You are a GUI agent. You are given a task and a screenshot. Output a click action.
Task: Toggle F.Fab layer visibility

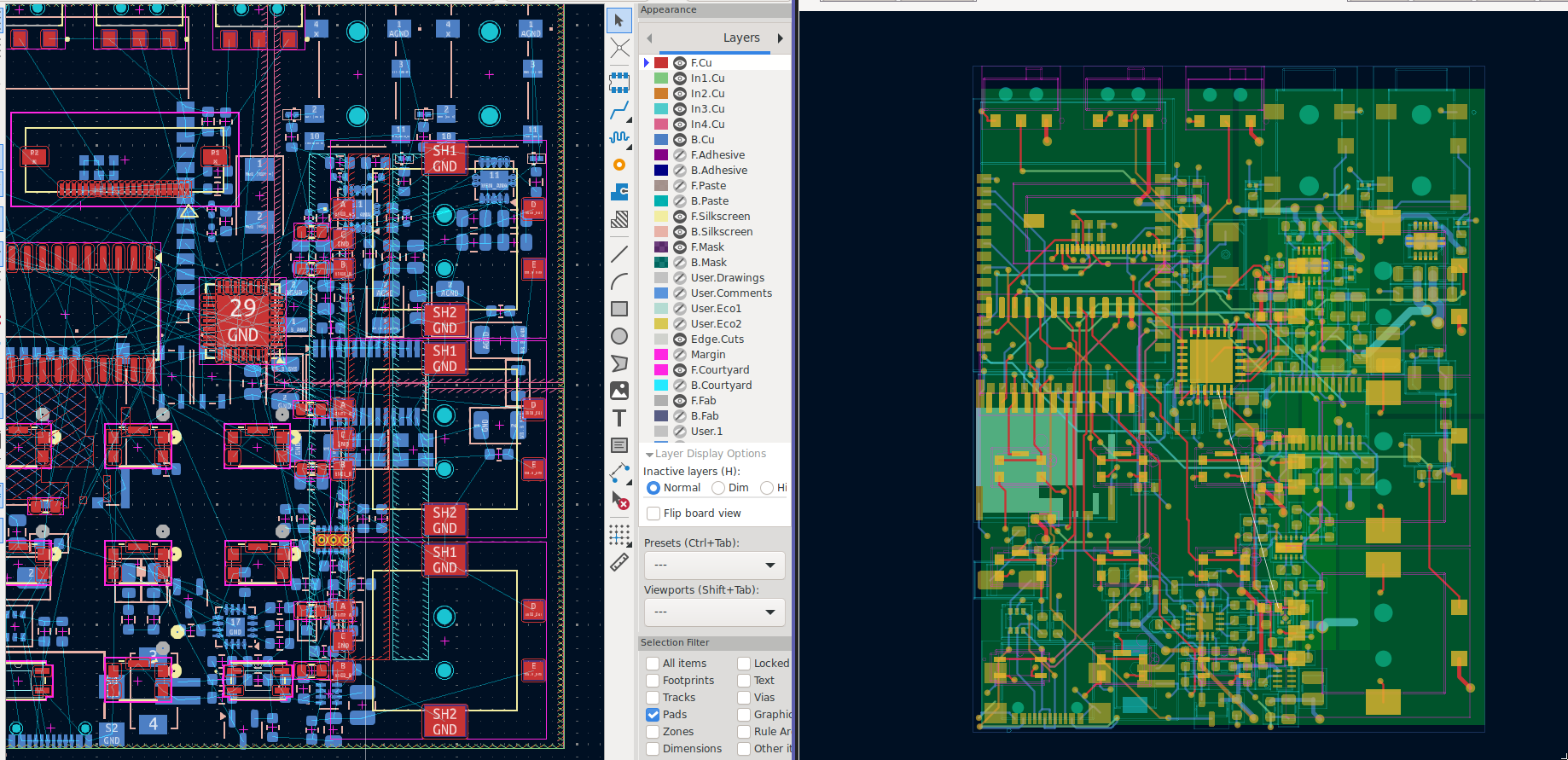(680, 401)
